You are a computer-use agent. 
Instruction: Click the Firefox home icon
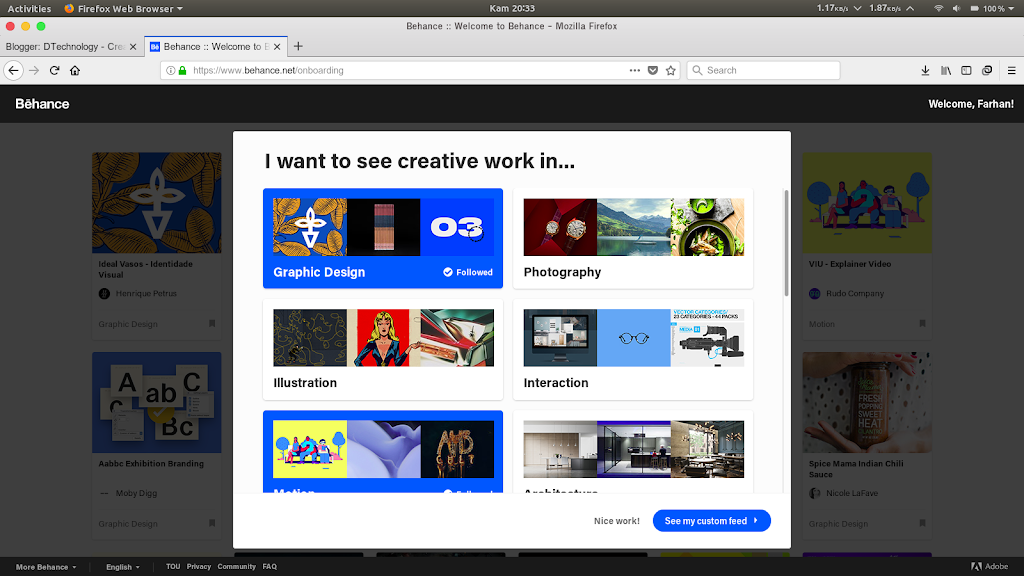click(x=75, y=70)
